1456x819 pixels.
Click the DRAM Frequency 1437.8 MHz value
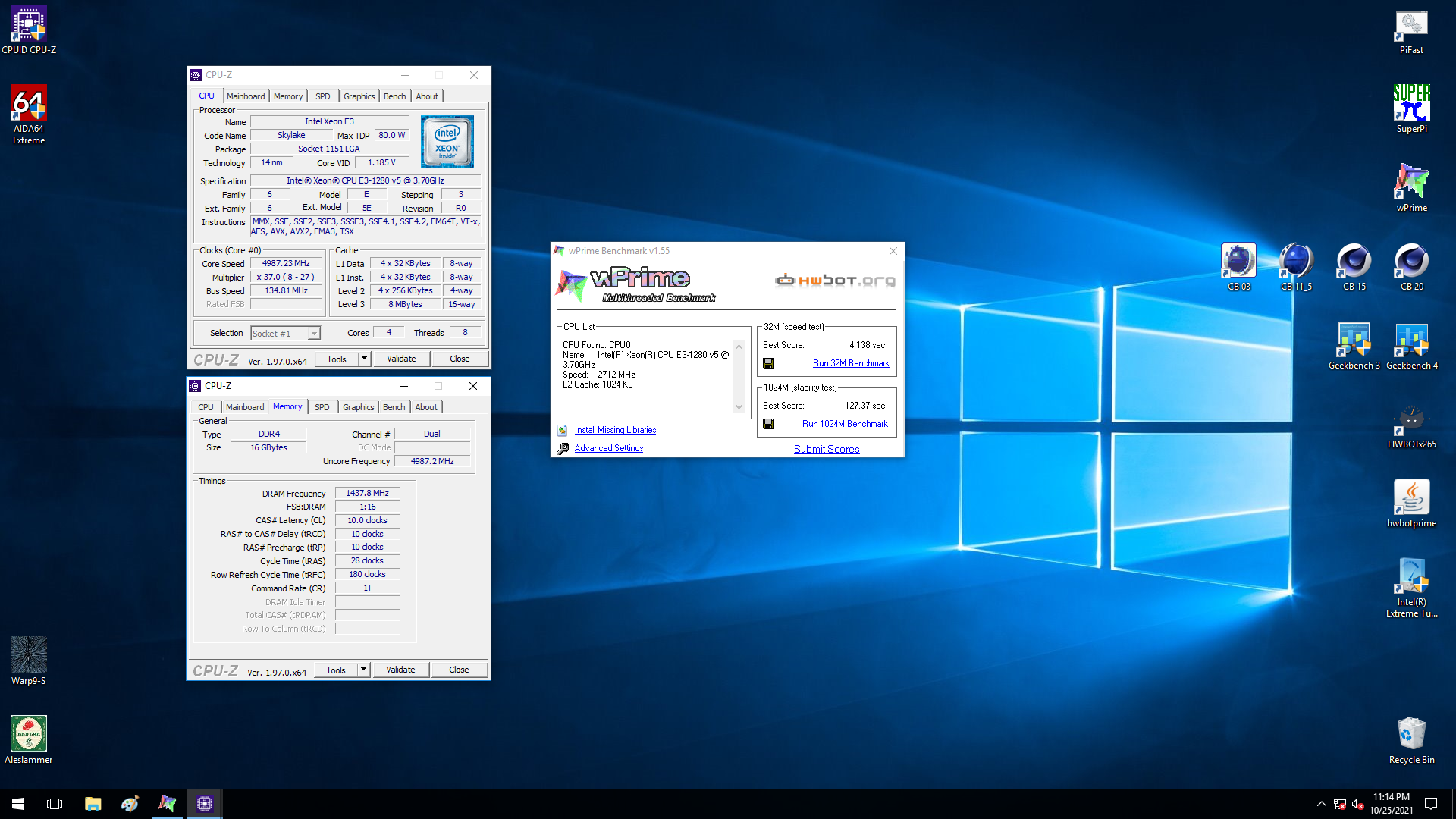(367, 493)
